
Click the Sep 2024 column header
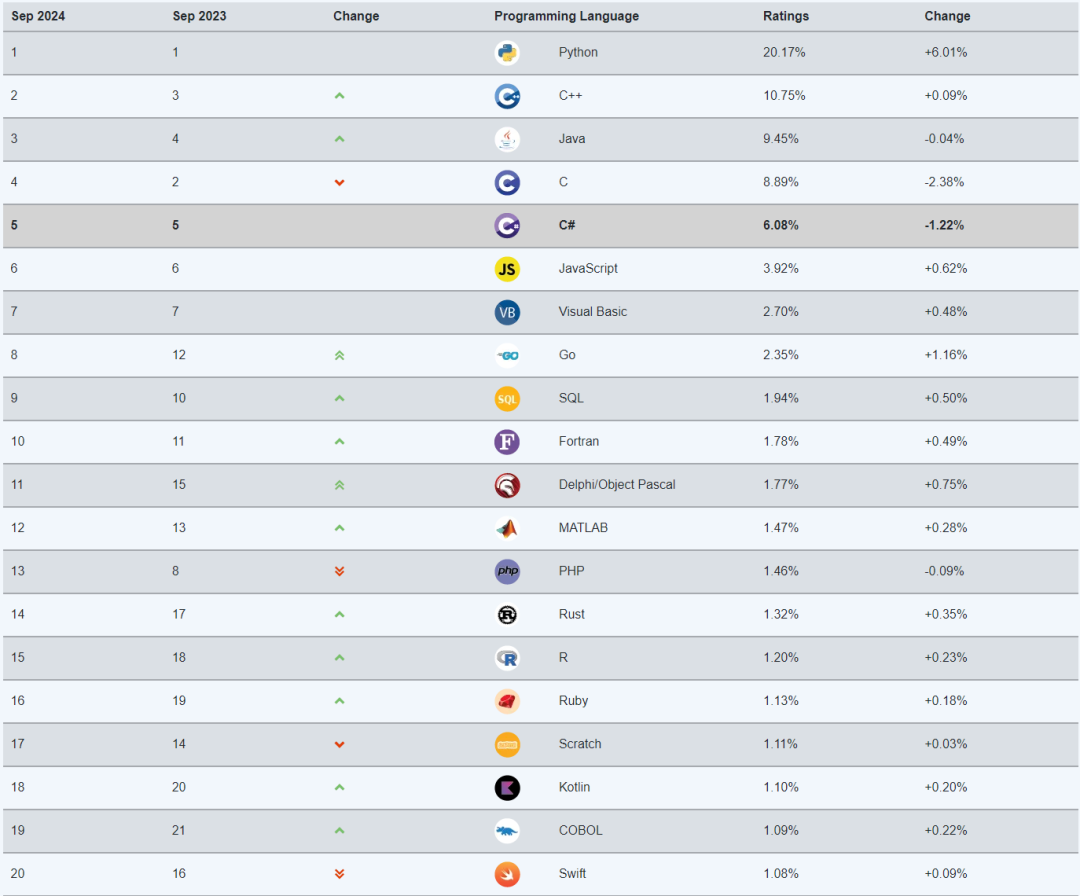point(38,16)
